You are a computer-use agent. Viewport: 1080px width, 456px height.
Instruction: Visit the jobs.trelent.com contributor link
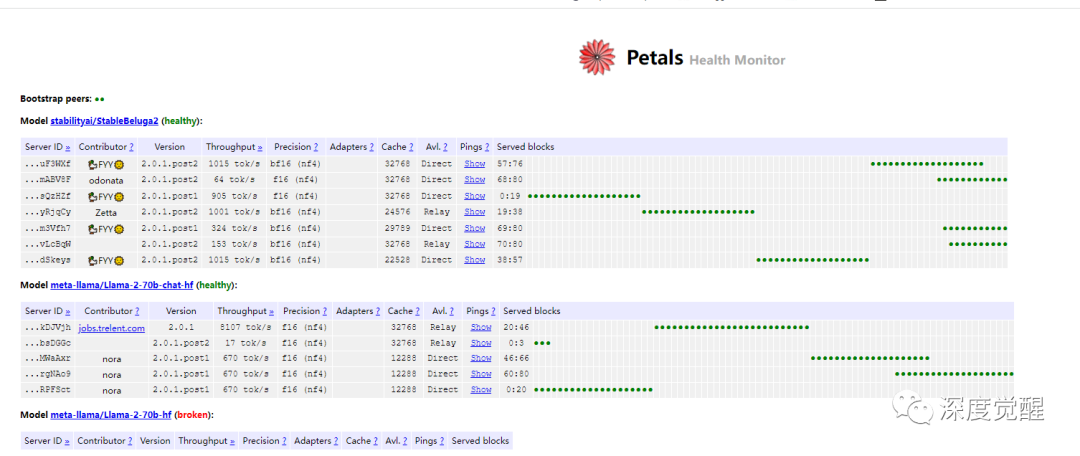coord(112,328)
